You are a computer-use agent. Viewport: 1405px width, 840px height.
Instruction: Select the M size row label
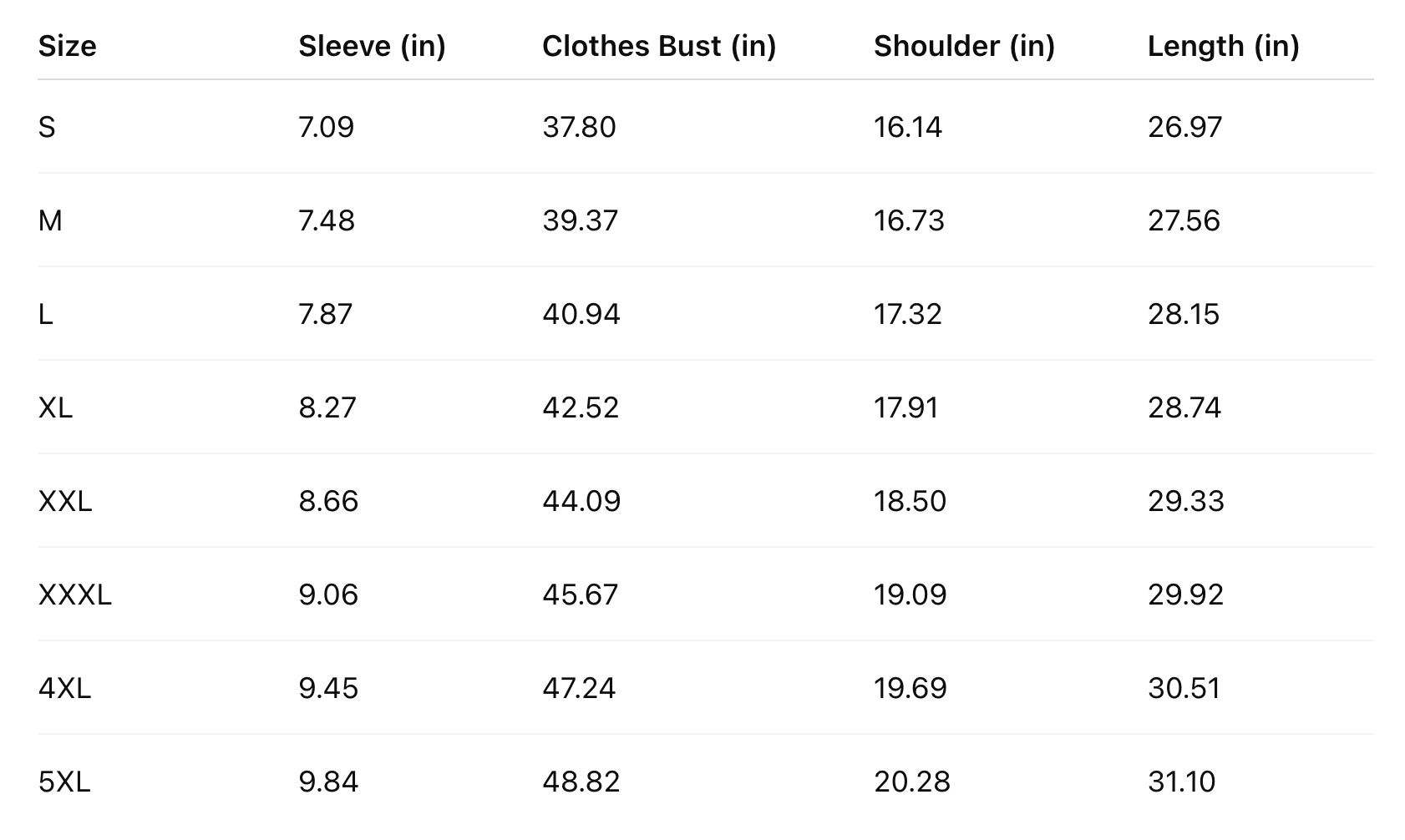(50, 220)
